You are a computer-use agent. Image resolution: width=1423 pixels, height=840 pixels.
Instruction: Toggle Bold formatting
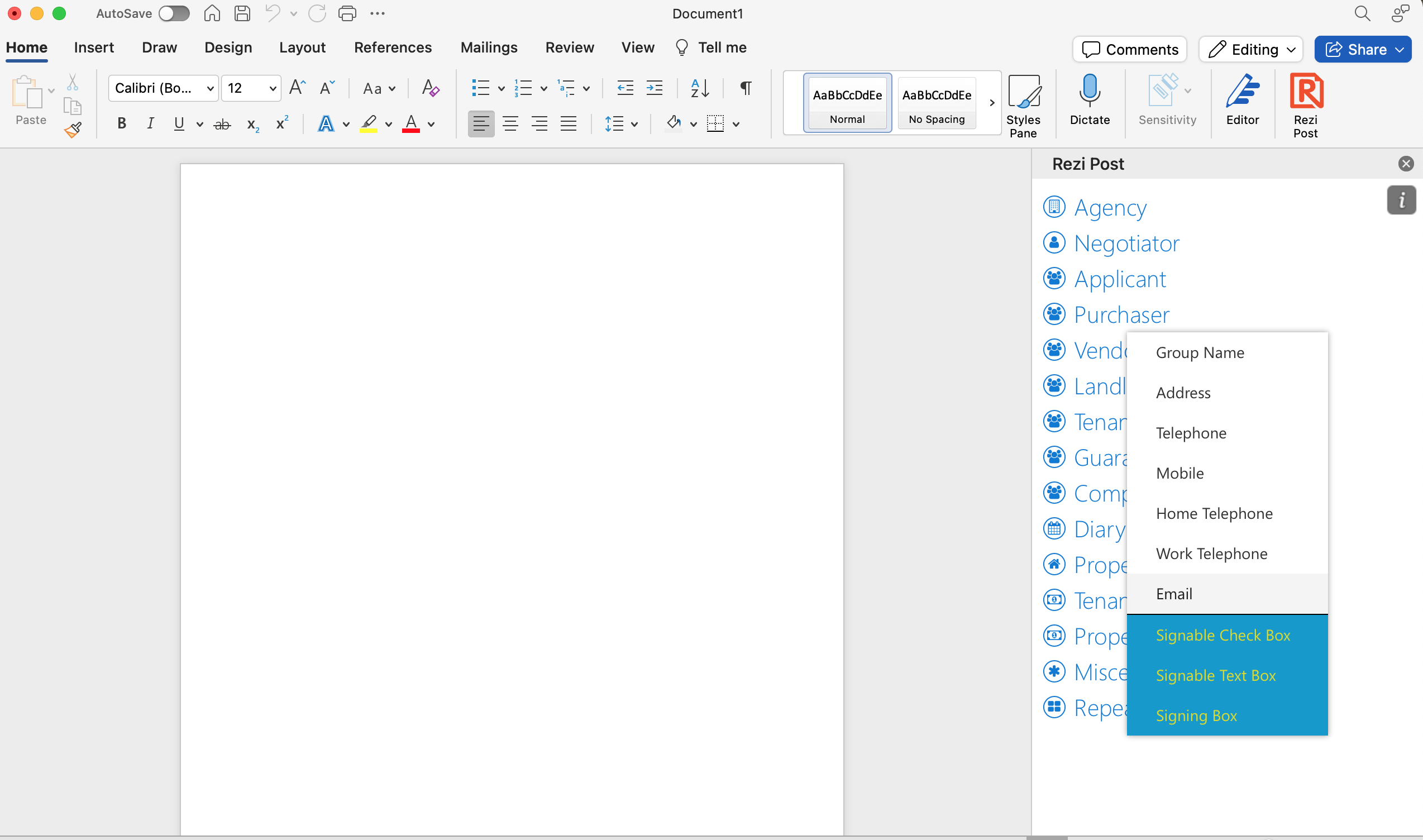tap(121, 123)
